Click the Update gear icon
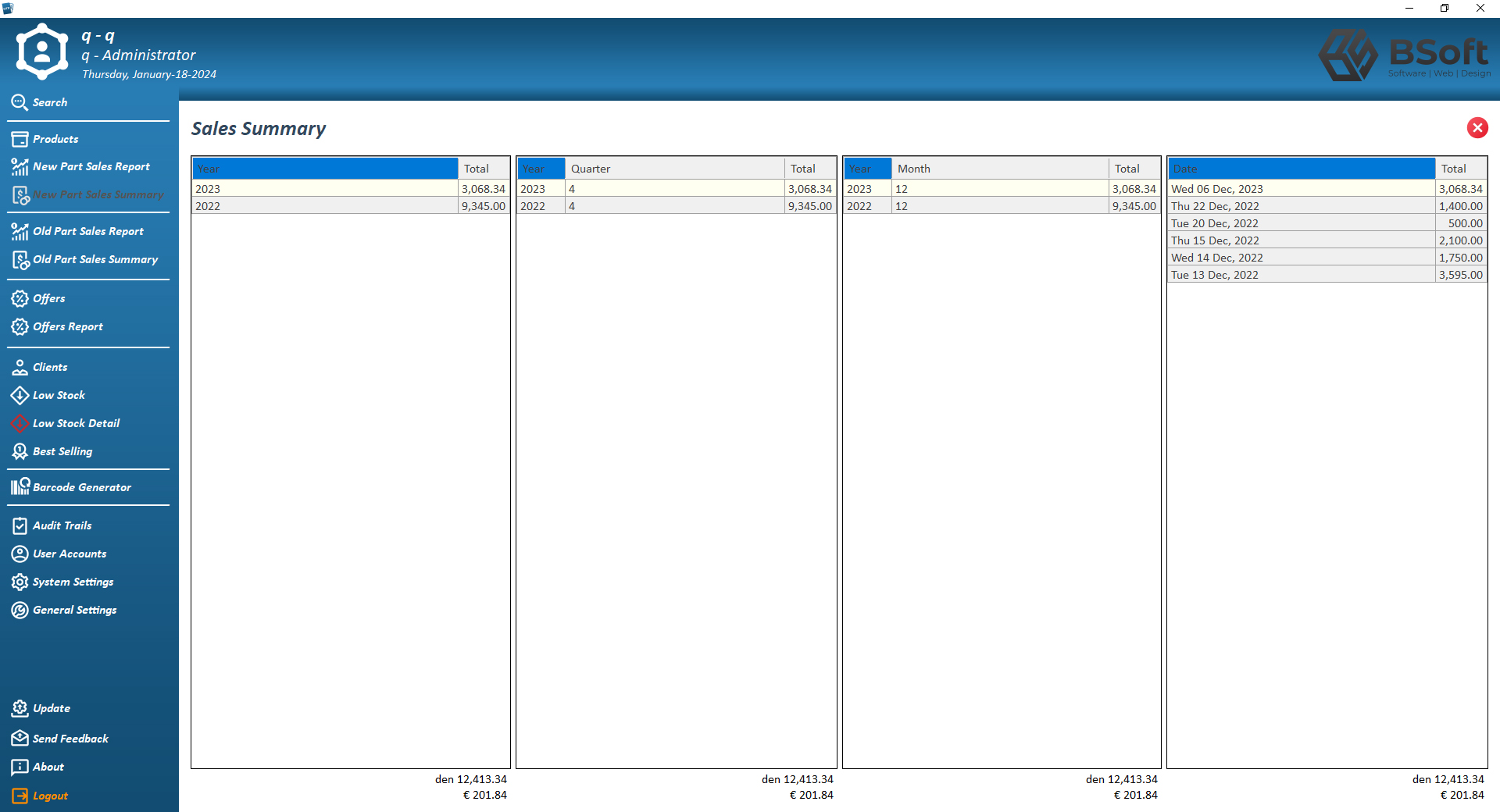 pyautogui.click(x=20, y=708)
